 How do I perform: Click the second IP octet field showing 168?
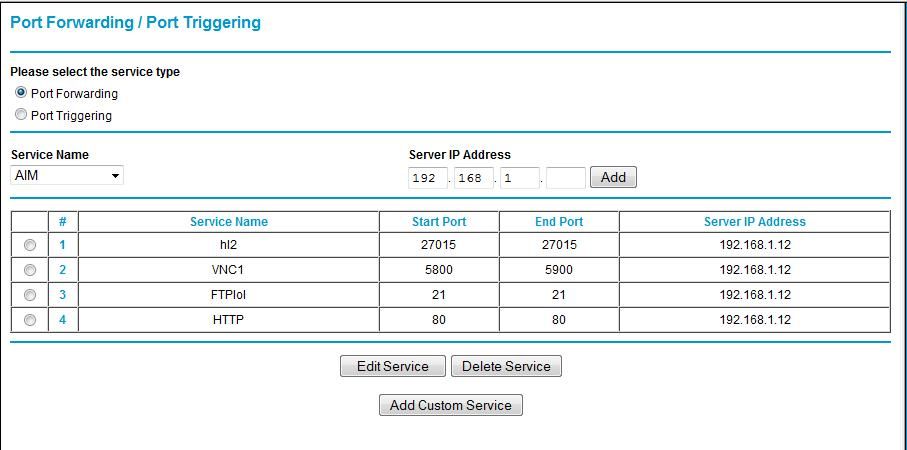click(x=474, y=178)
